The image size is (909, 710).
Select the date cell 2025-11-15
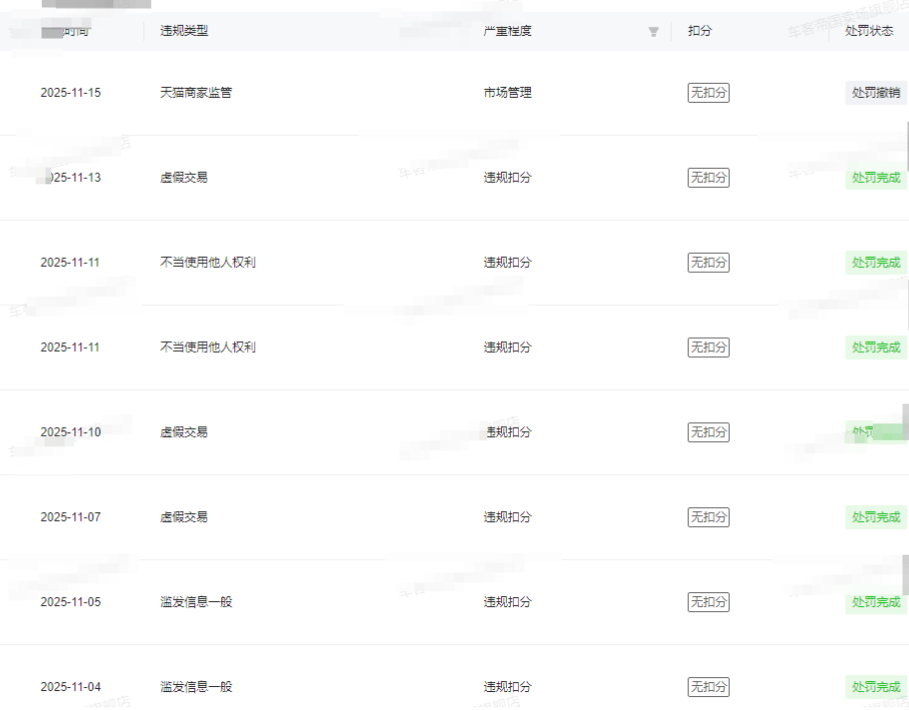point(71,93)
